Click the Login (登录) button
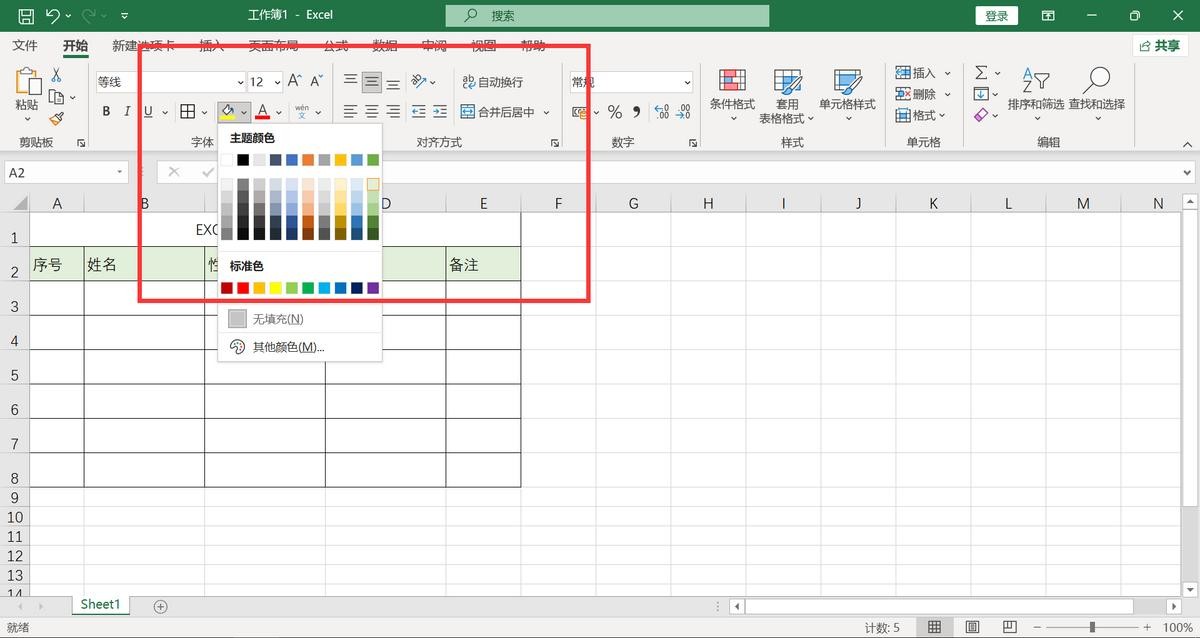 pos(996,16)
